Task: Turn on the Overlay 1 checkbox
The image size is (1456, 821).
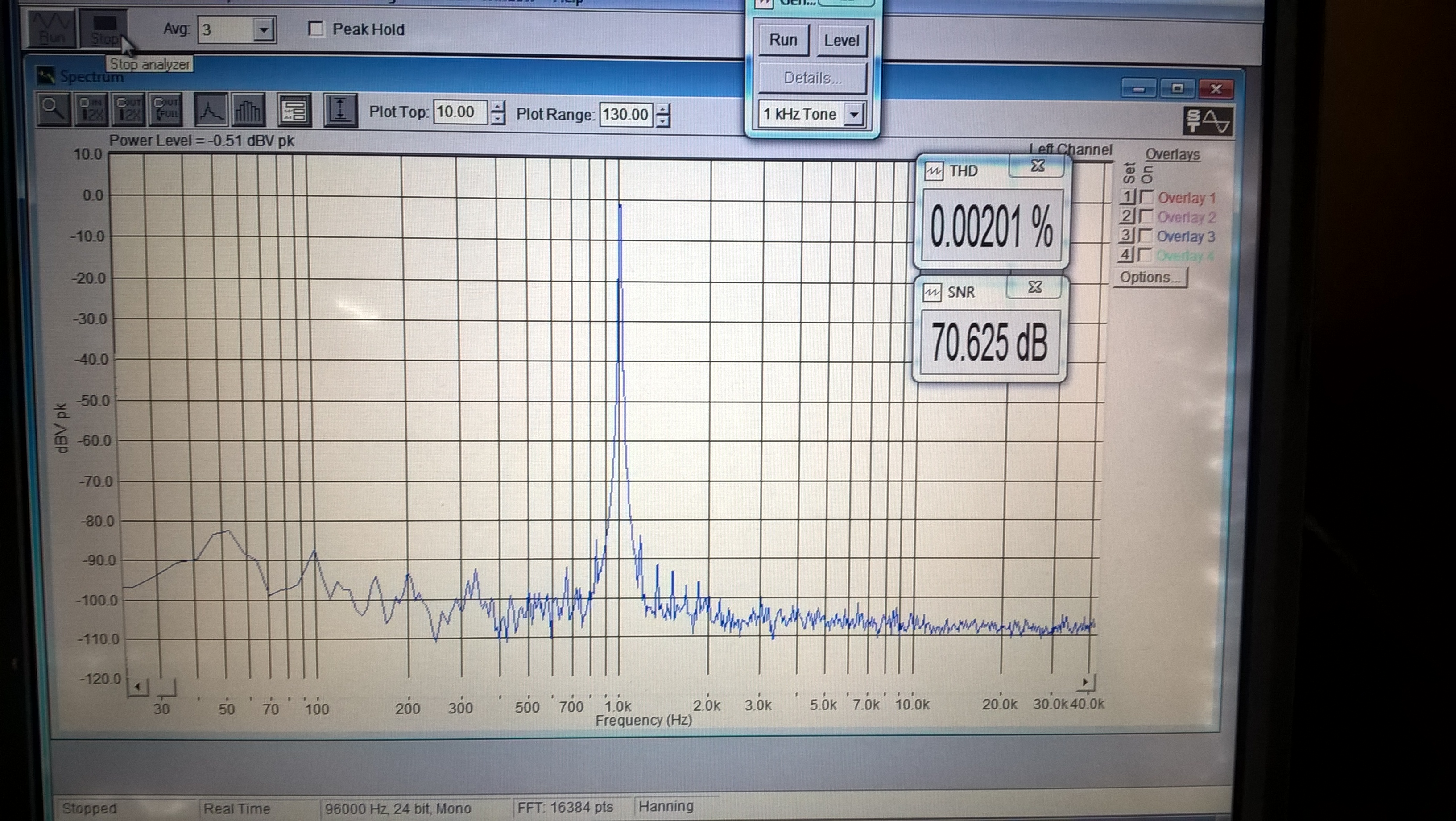Action: tap(1146, 197)
